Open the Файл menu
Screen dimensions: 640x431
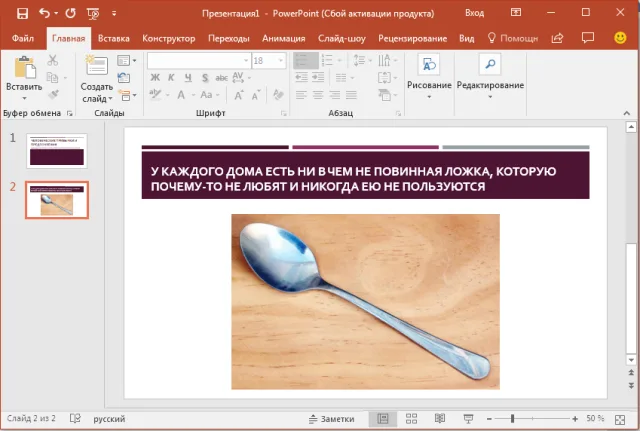point(23,38)
